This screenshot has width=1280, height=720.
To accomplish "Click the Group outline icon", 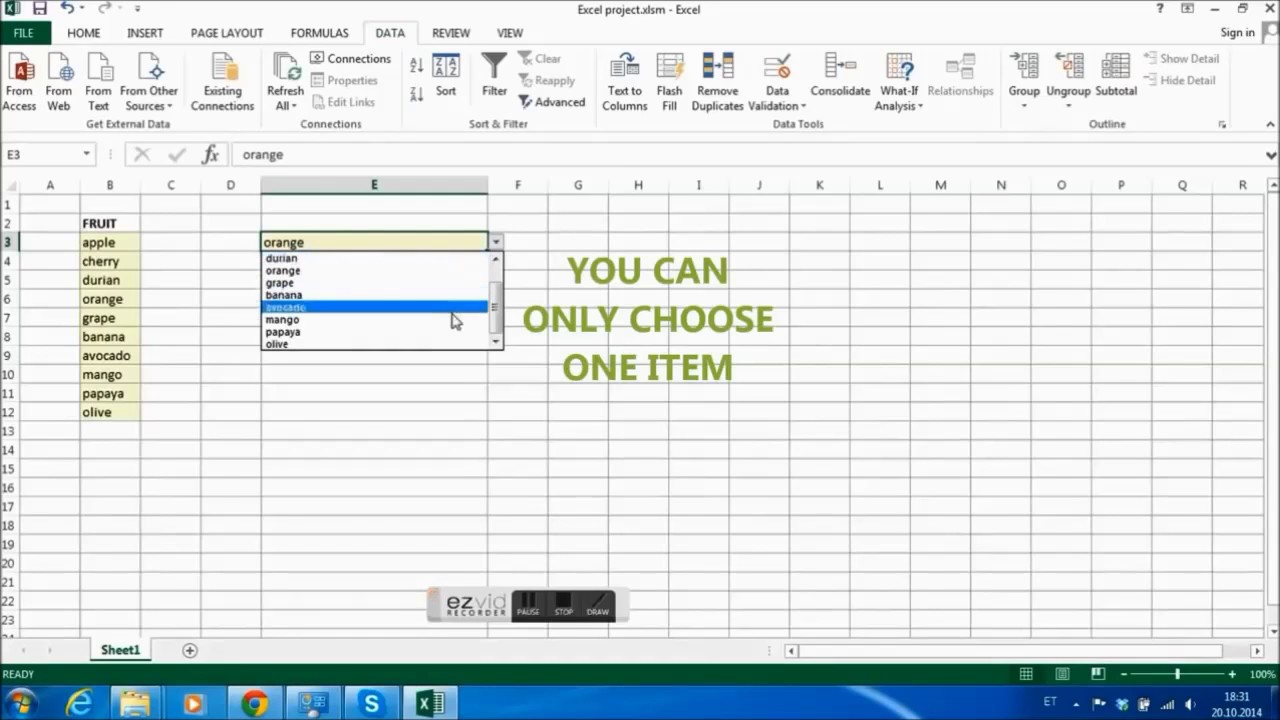I will point(1024,67).
